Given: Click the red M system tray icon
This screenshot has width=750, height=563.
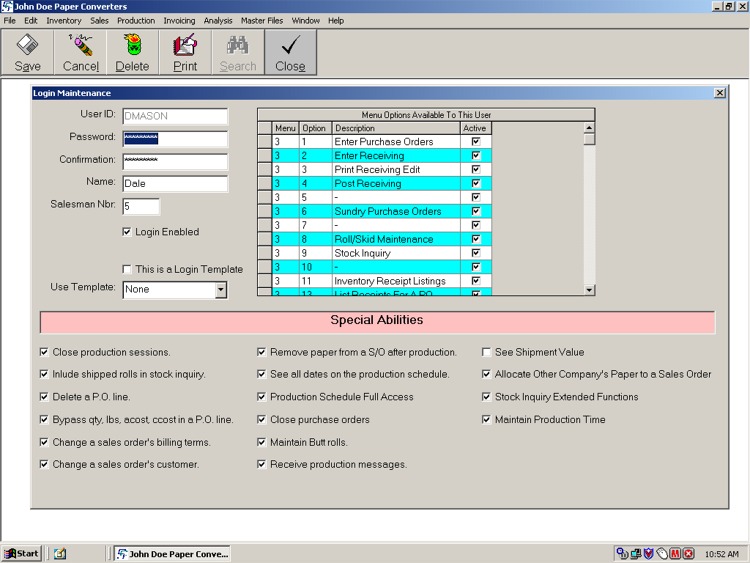Looking at the screenshot, I should pos(675,554).
